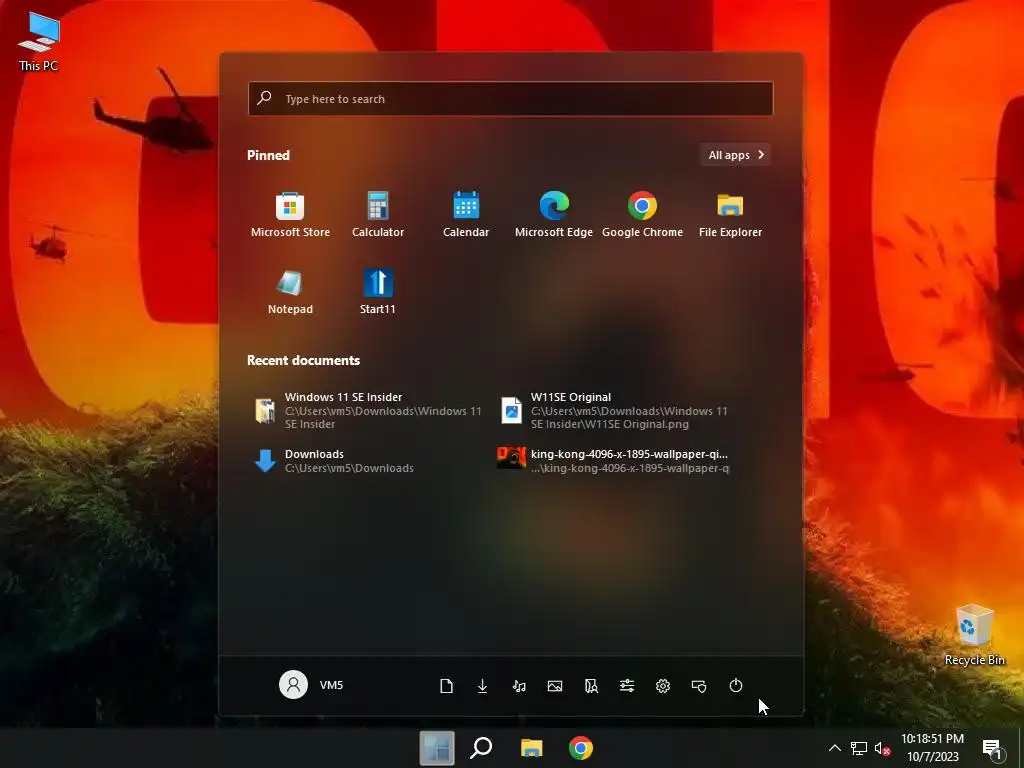Open the recent Downloads folder entry

click(334, 460)
